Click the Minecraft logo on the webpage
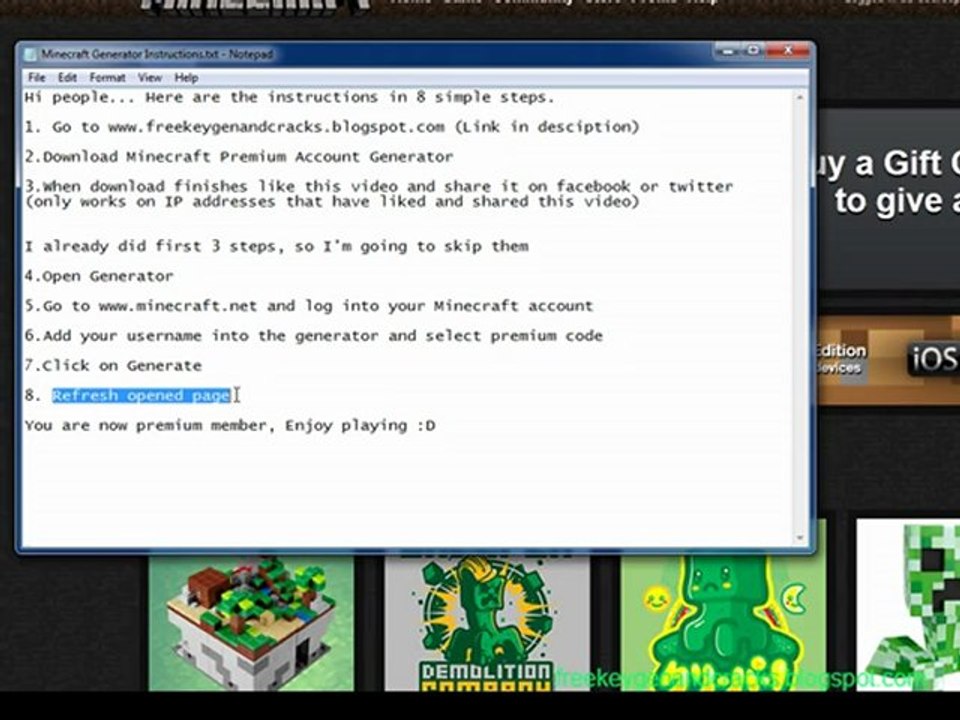 click(256, 6)
